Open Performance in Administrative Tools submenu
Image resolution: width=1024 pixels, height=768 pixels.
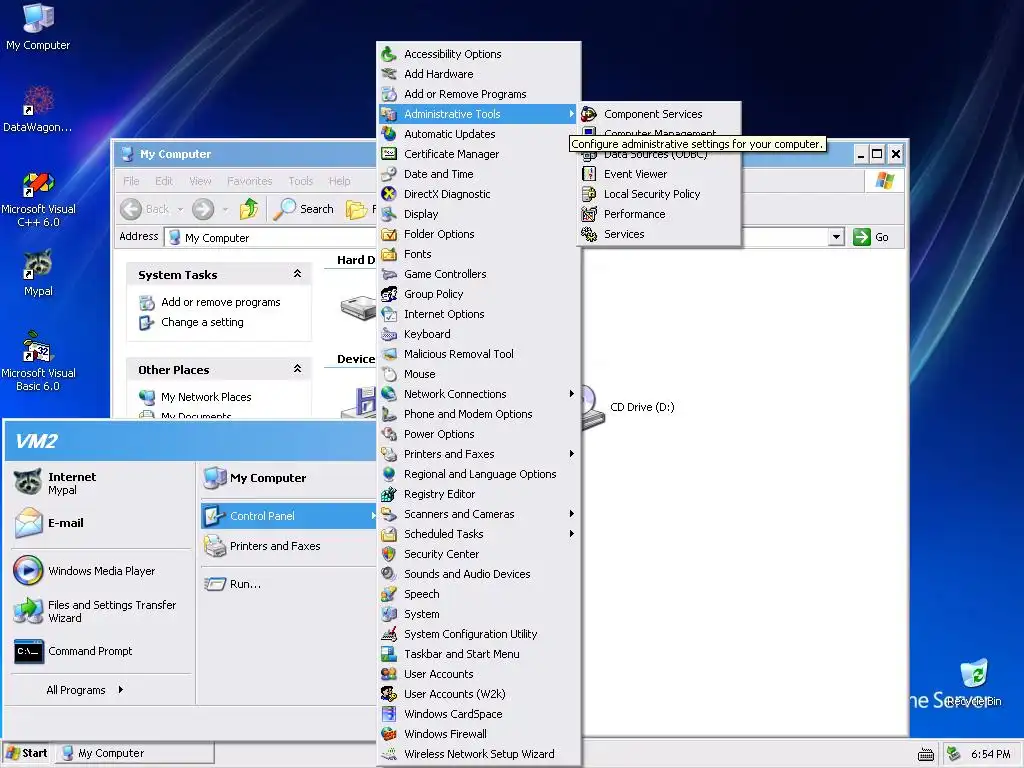pyautogui.click(x=659, y=214)
